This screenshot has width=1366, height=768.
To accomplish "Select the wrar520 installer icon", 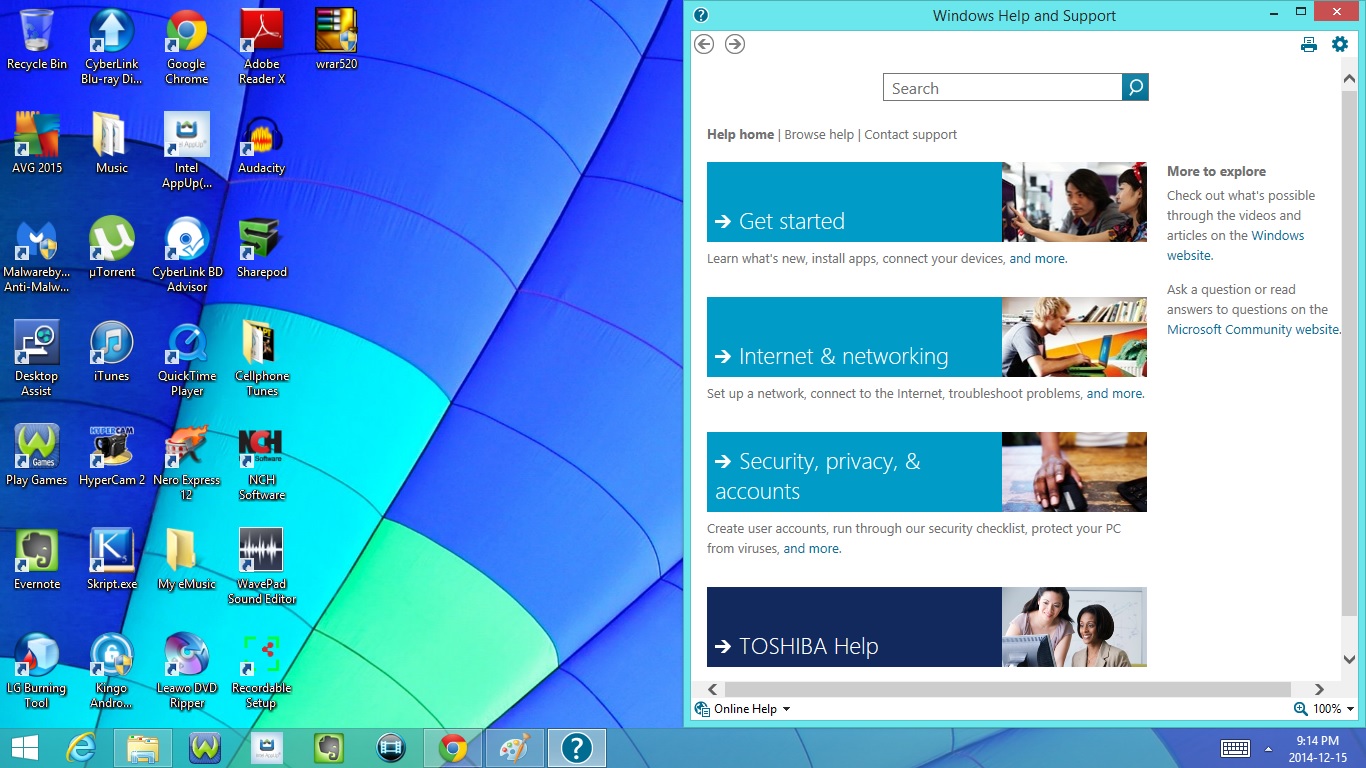I will tap(336, 40).
